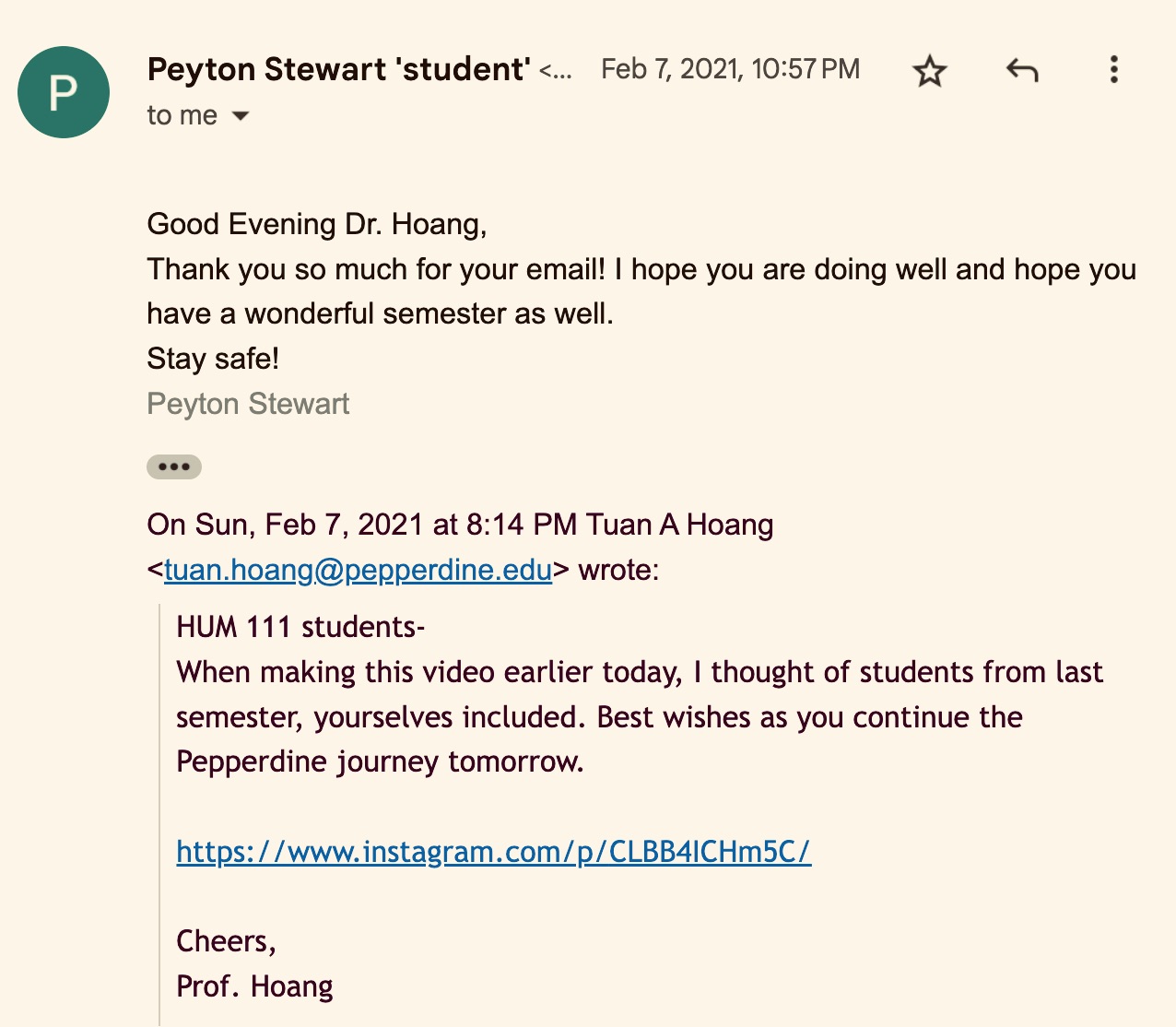Image resolution: width=1176 pixels, height=1027 pixels.
Task: Click the 'On Sun, Feb 7, 2021' quote header
Action: click(x=460, y=525)
